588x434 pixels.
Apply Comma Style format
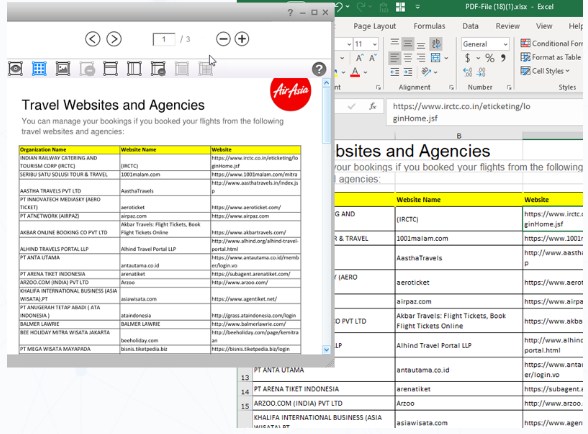pos(503,58)
